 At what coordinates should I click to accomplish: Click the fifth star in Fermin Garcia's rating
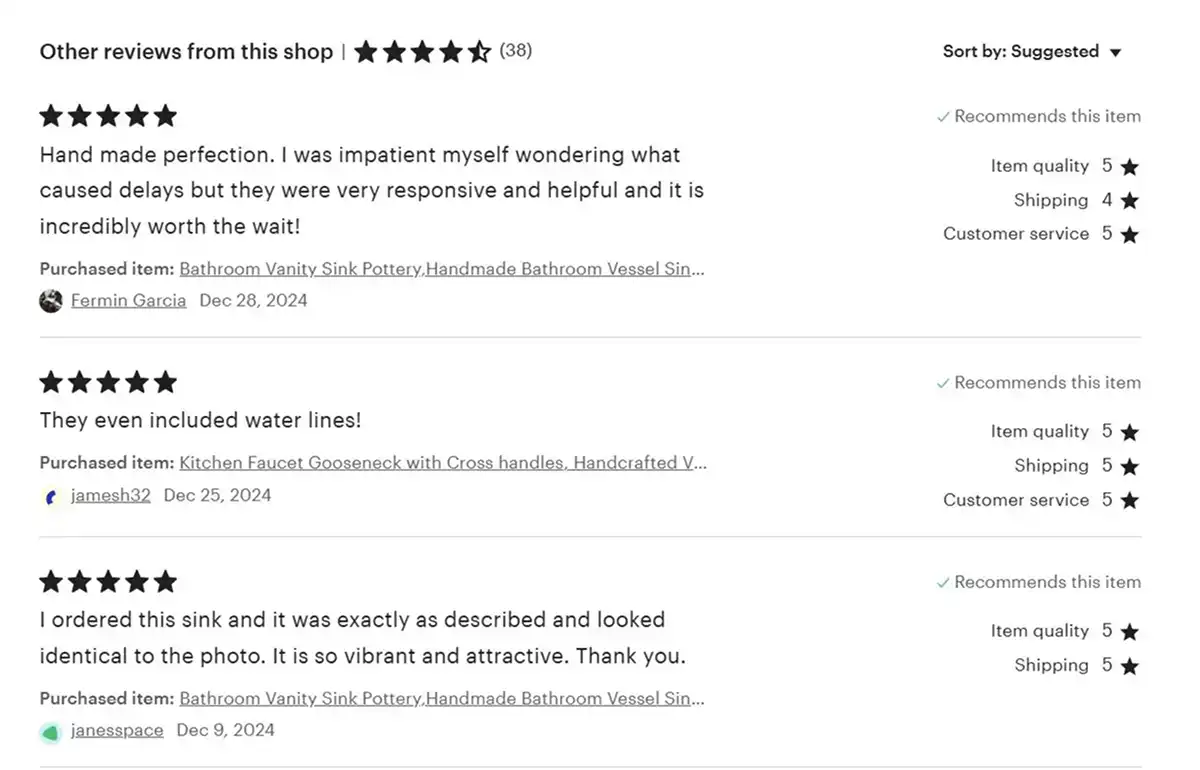pos(165,115)
